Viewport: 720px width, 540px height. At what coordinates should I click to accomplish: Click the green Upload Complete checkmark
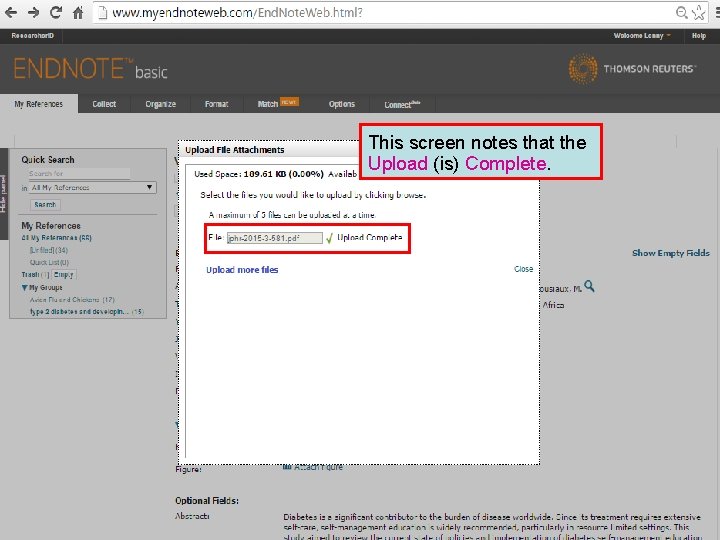(329, 238)
